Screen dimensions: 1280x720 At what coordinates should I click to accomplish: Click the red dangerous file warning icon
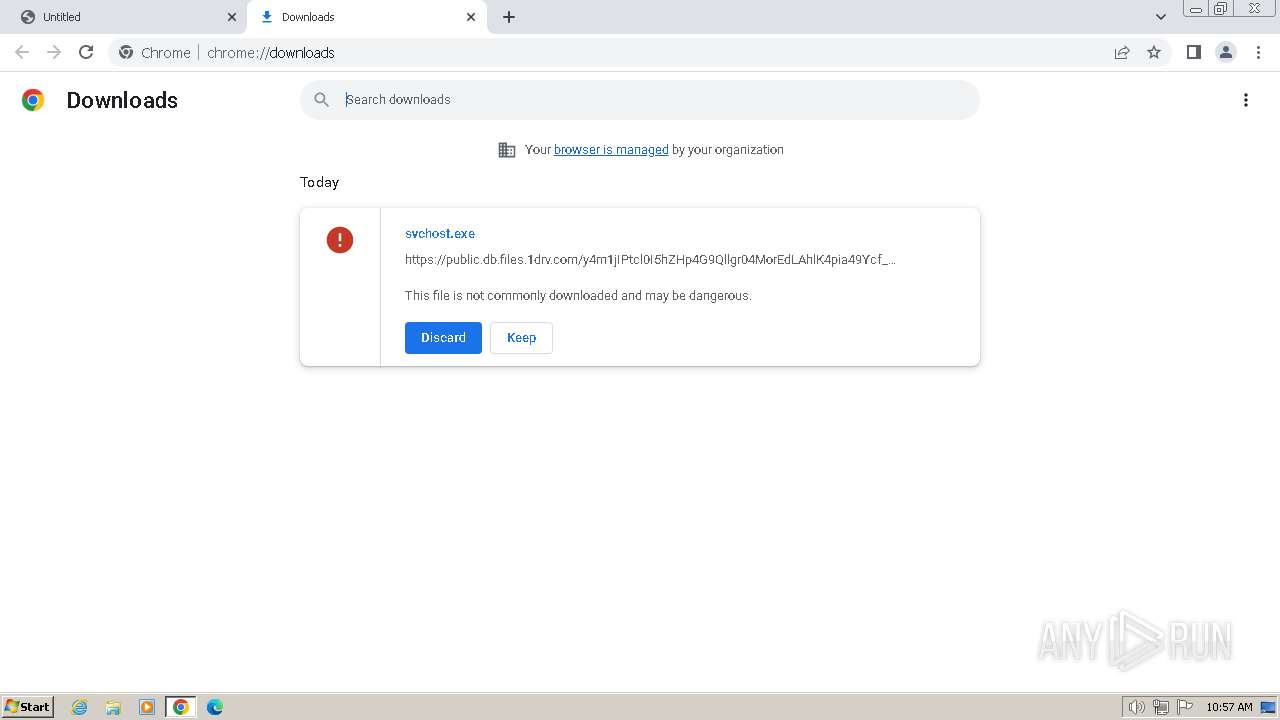point(340,240)
